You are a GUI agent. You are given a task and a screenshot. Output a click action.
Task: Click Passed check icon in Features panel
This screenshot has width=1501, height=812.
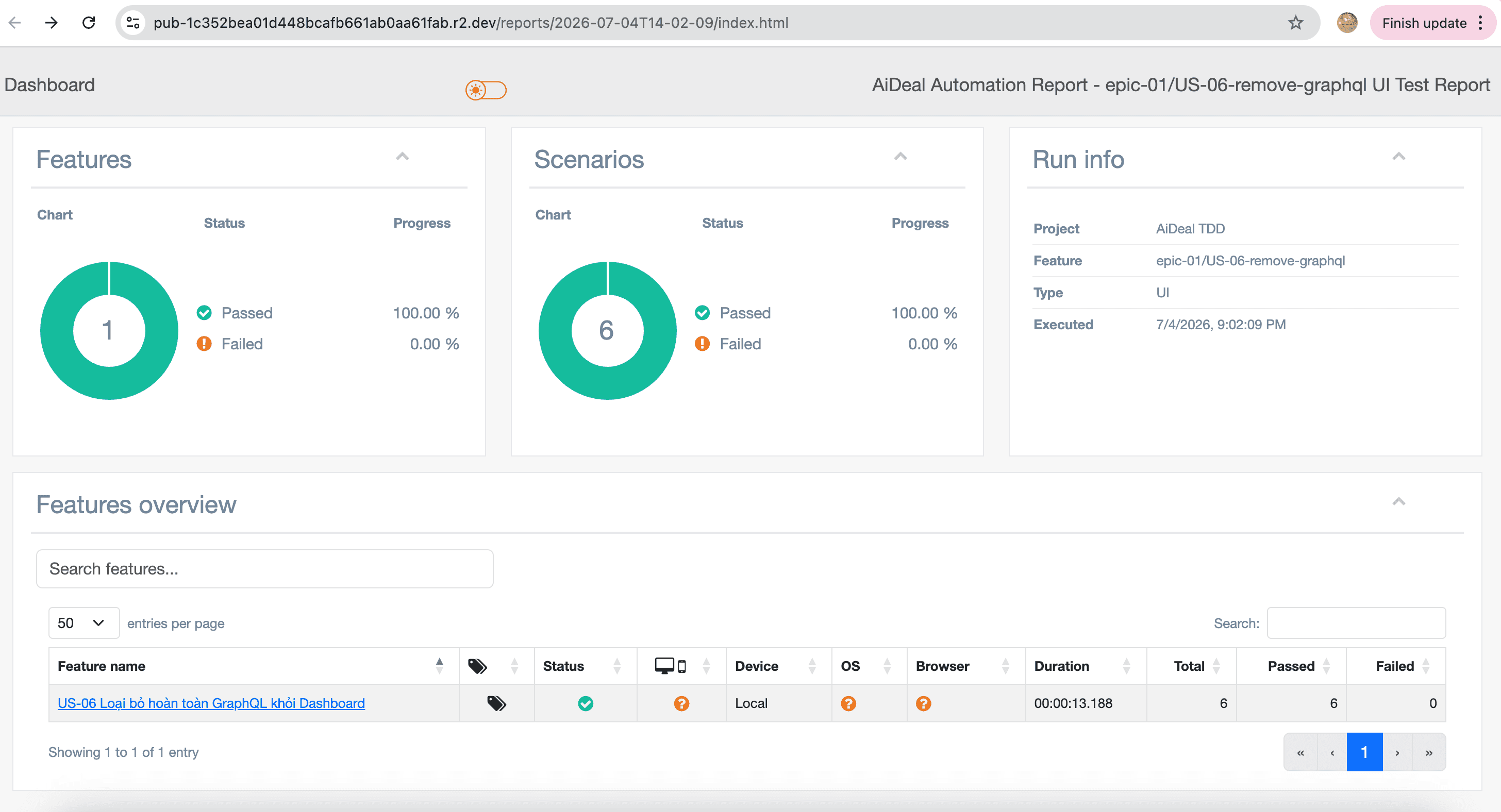(204, 313)
